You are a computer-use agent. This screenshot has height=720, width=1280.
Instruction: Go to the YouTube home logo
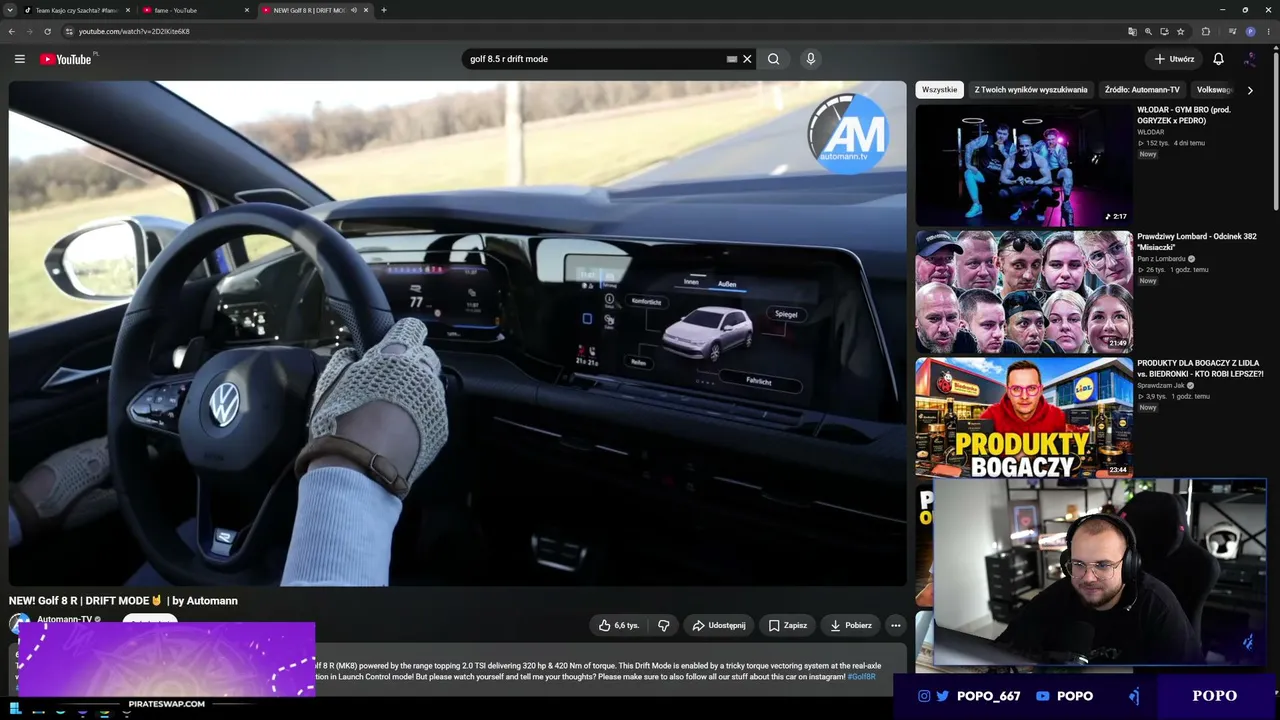click(x=66, y=59)
